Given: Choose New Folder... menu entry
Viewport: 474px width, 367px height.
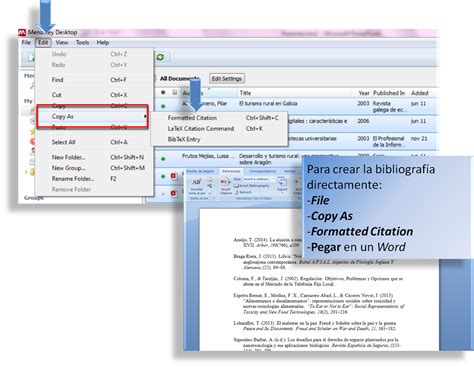Looking at the screenshot, I should 94,157.
